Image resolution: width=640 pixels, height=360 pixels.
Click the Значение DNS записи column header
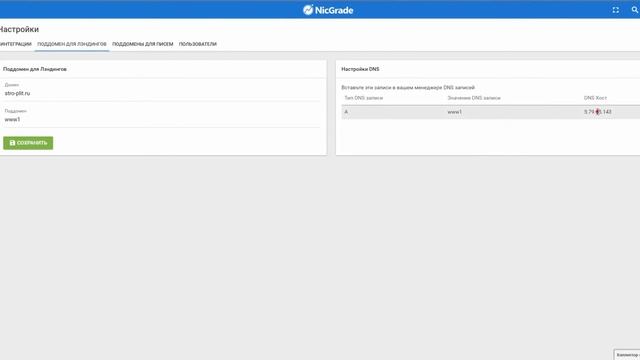(474, 98)
